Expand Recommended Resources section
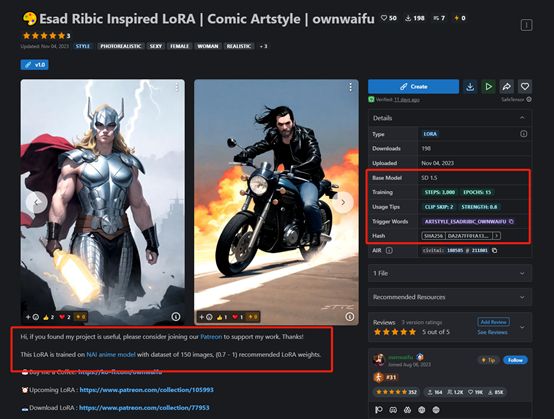 [x=450, y=297]
